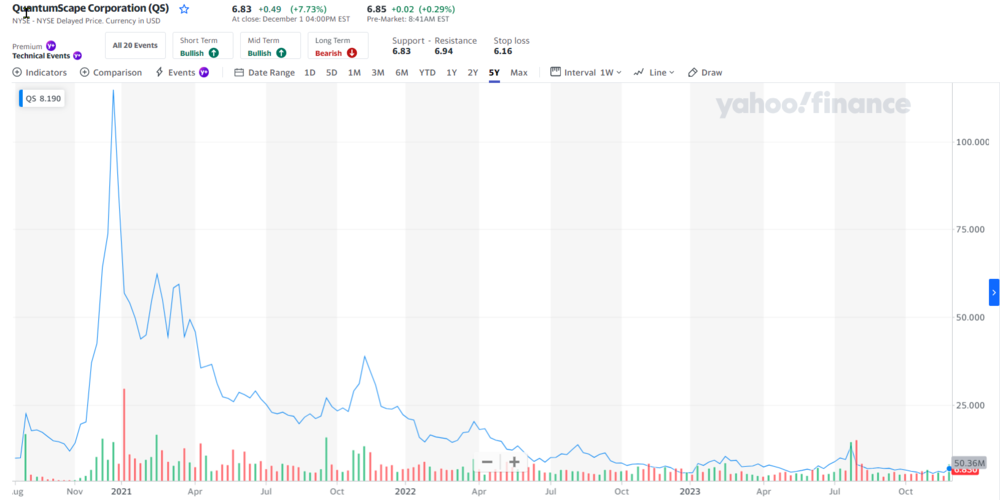The image size is (1000, 500).
Task: Select the 1M time range
Action: [354, 73]
